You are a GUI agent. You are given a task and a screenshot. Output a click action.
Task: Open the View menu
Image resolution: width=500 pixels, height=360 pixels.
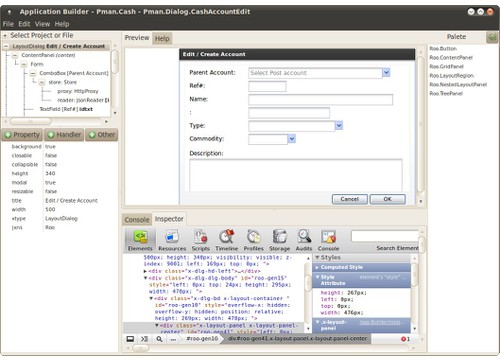point(42,24)
